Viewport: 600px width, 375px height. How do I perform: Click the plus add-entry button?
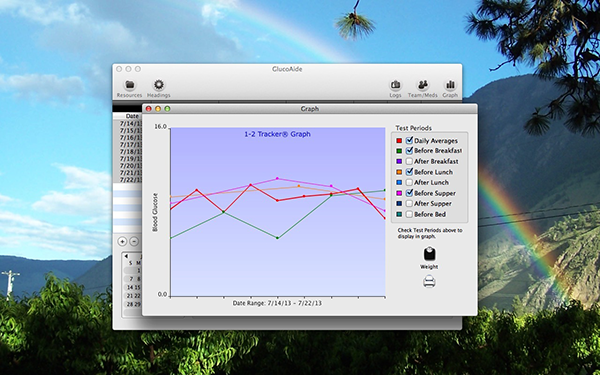(122, 241)
